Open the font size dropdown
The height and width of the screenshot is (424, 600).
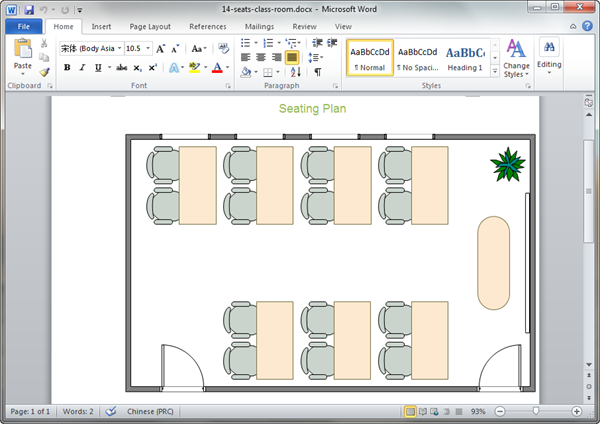pos(147,48)
